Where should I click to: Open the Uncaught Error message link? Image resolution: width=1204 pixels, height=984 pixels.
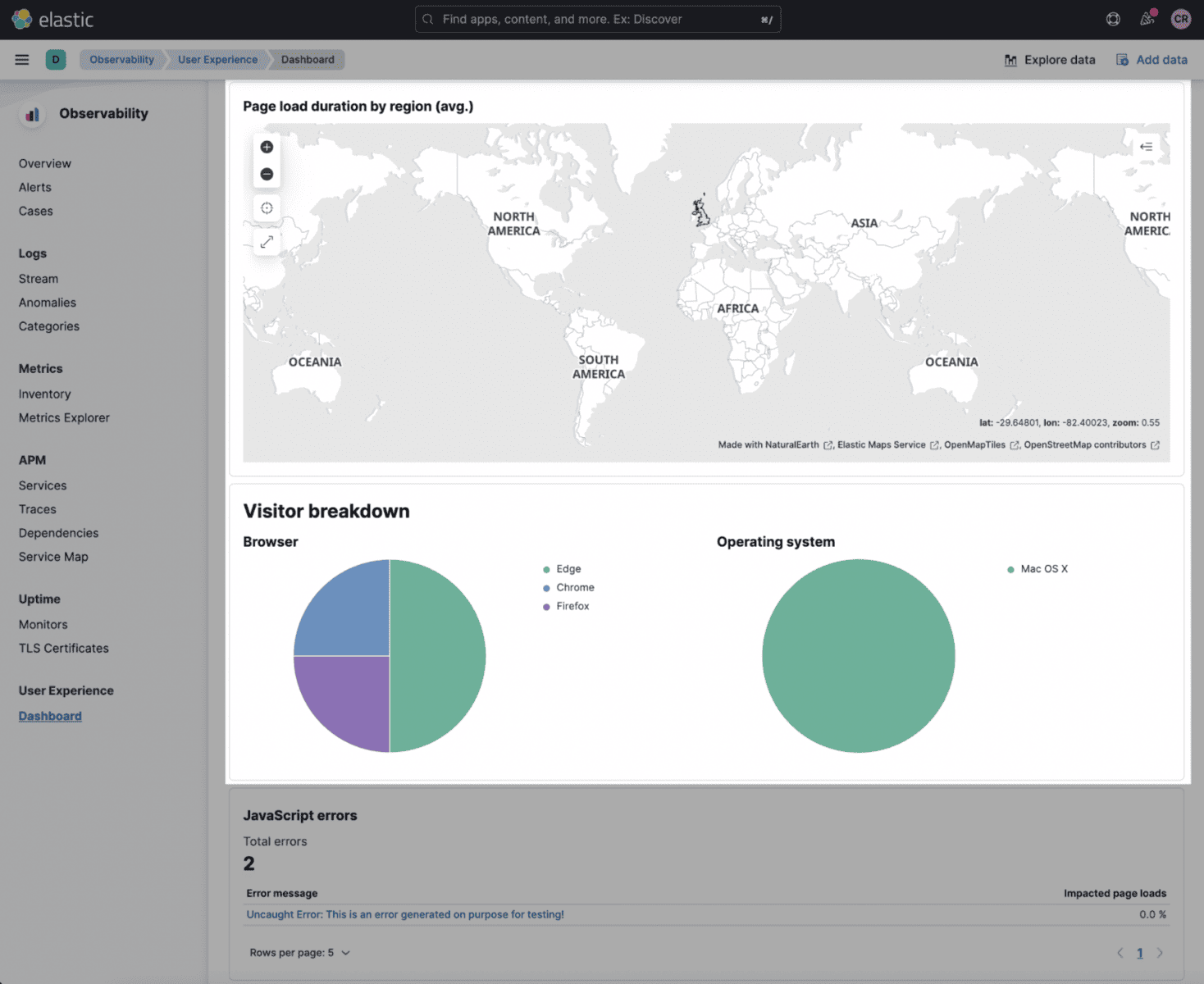[x=404, y=913]
